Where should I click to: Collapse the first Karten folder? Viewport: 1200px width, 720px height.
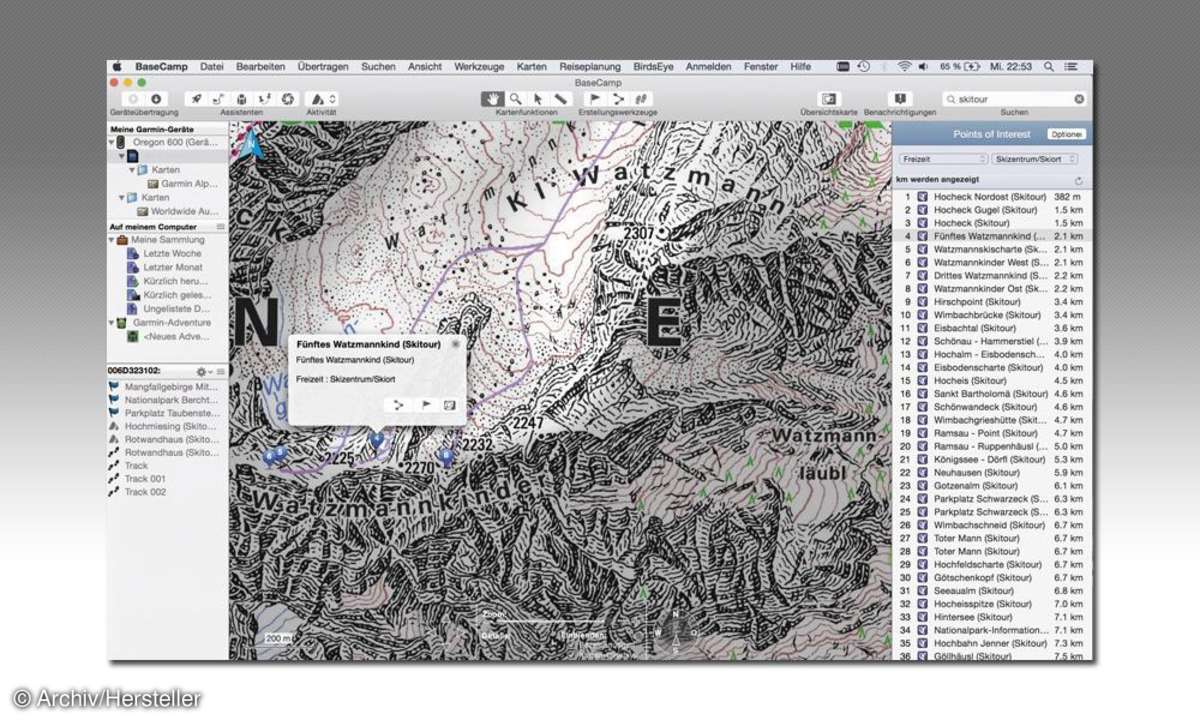[131, 170]
